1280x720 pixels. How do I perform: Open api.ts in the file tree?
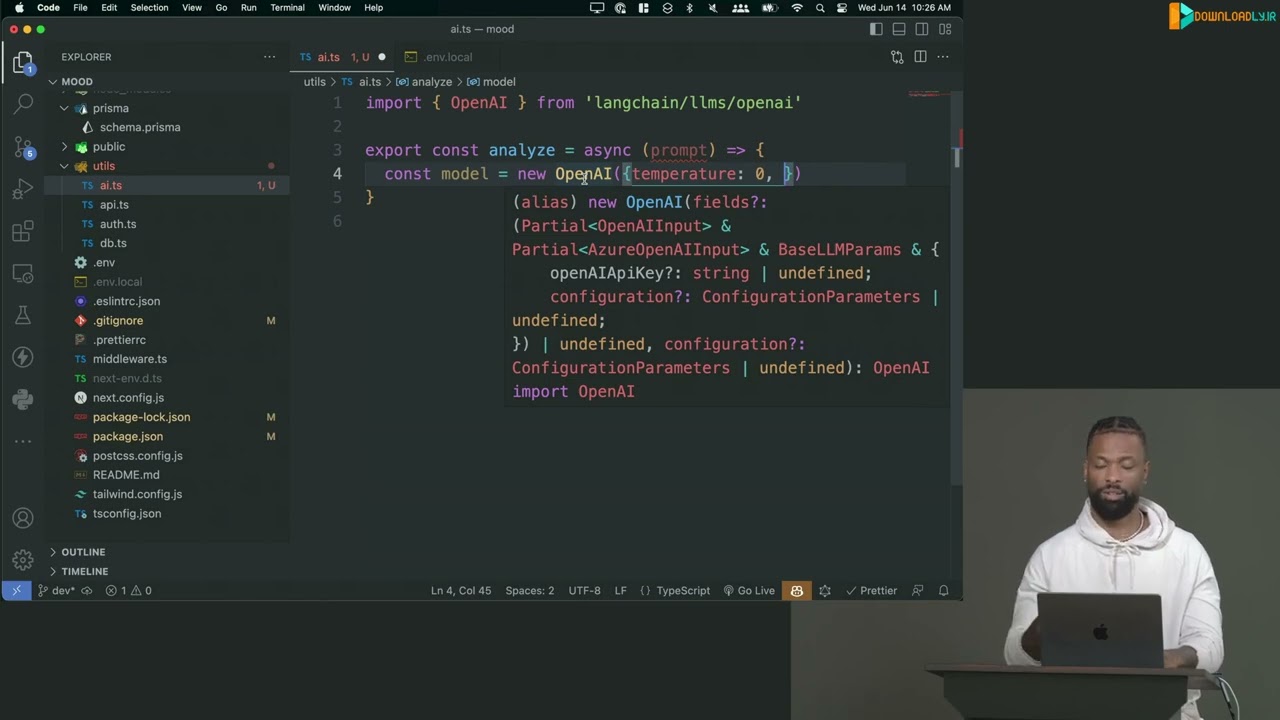point(114,205)
